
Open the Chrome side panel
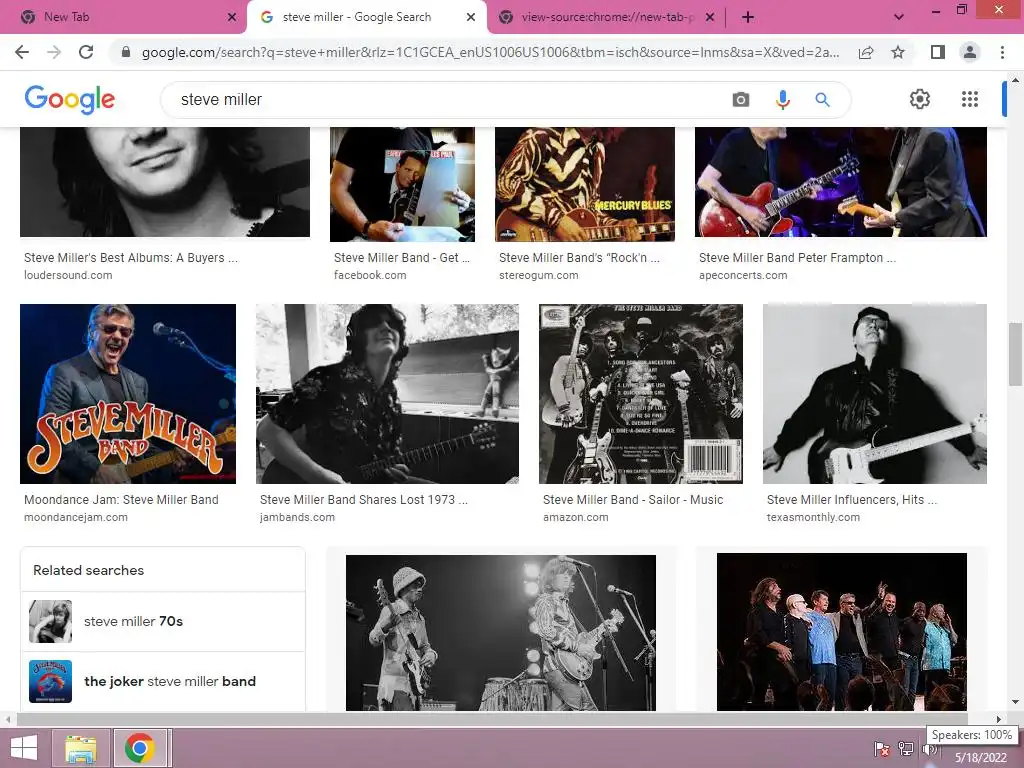pos(938,52)
